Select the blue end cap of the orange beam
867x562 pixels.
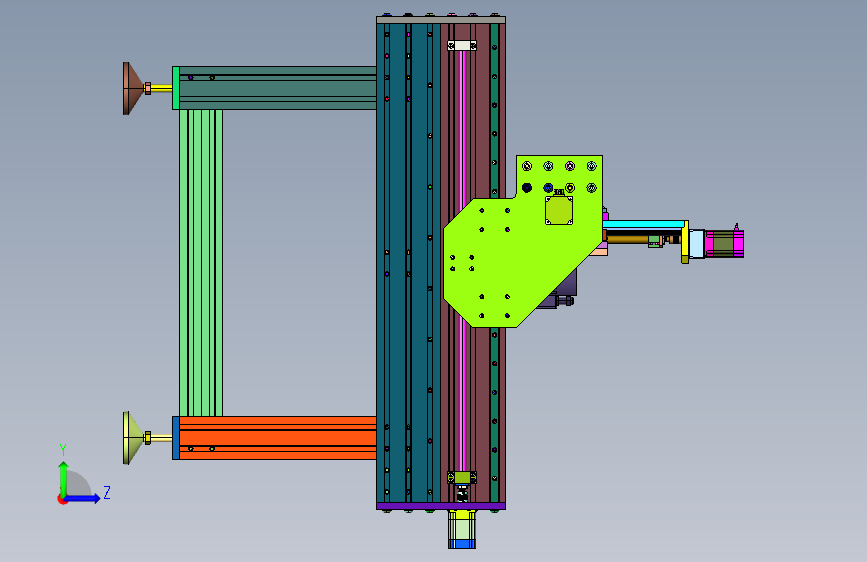click(x=176, y=438)
